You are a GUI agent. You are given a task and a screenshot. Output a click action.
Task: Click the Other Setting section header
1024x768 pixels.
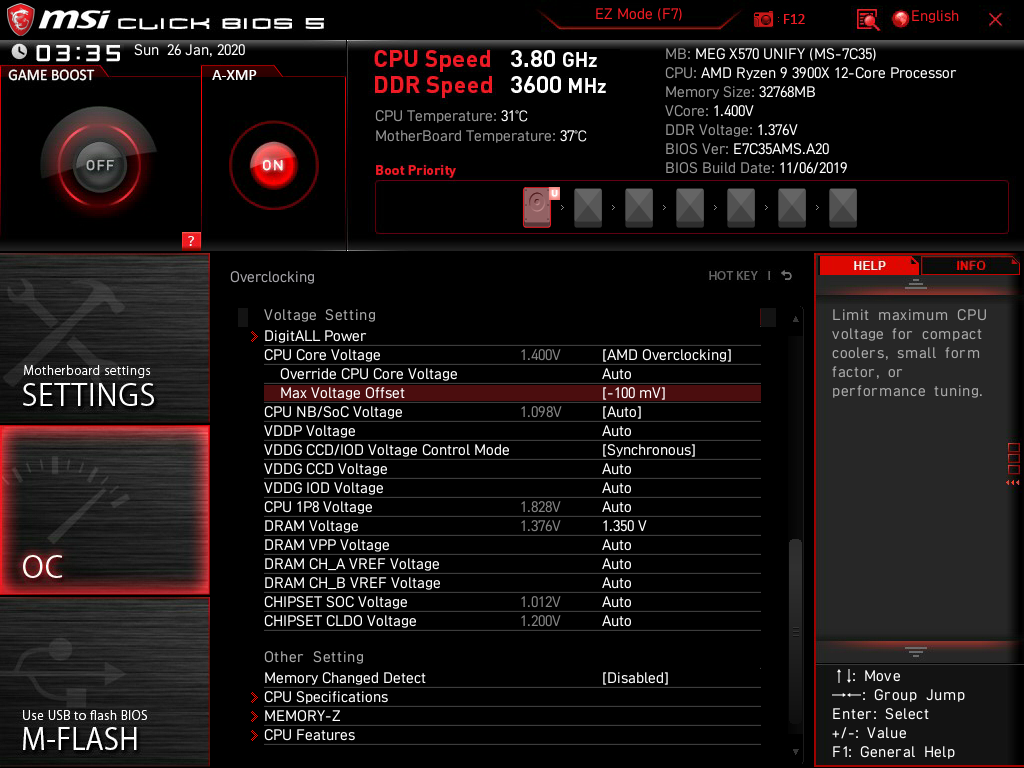tap(313, 657)
